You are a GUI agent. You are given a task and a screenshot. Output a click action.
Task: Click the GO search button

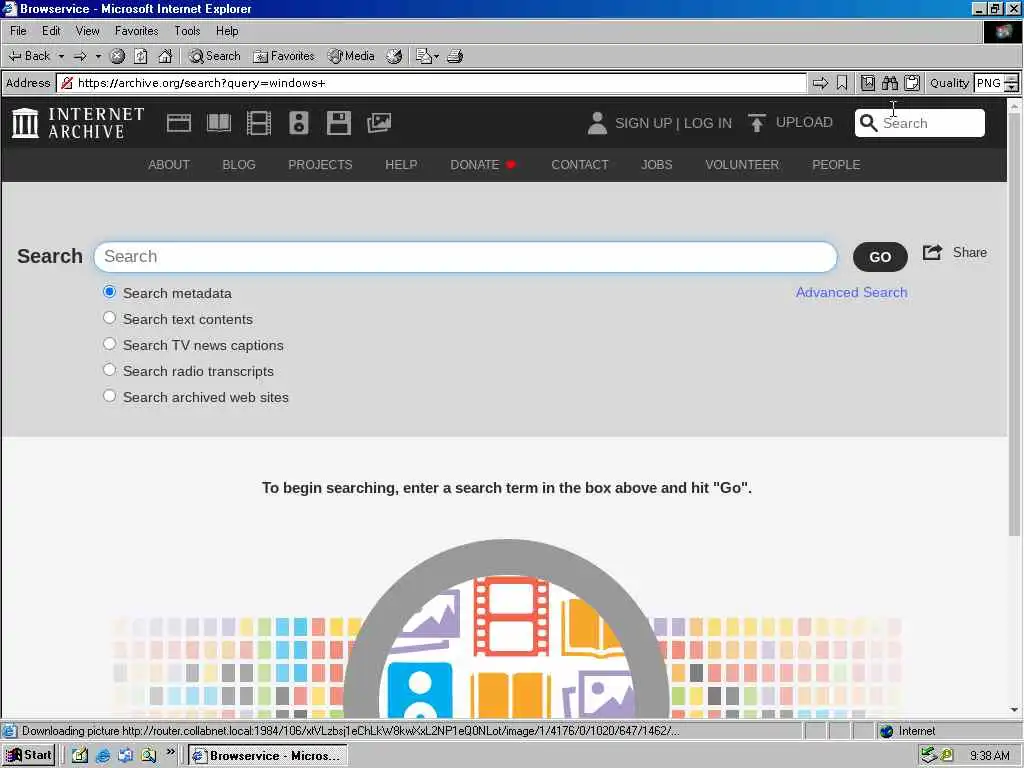pos(880,257)
